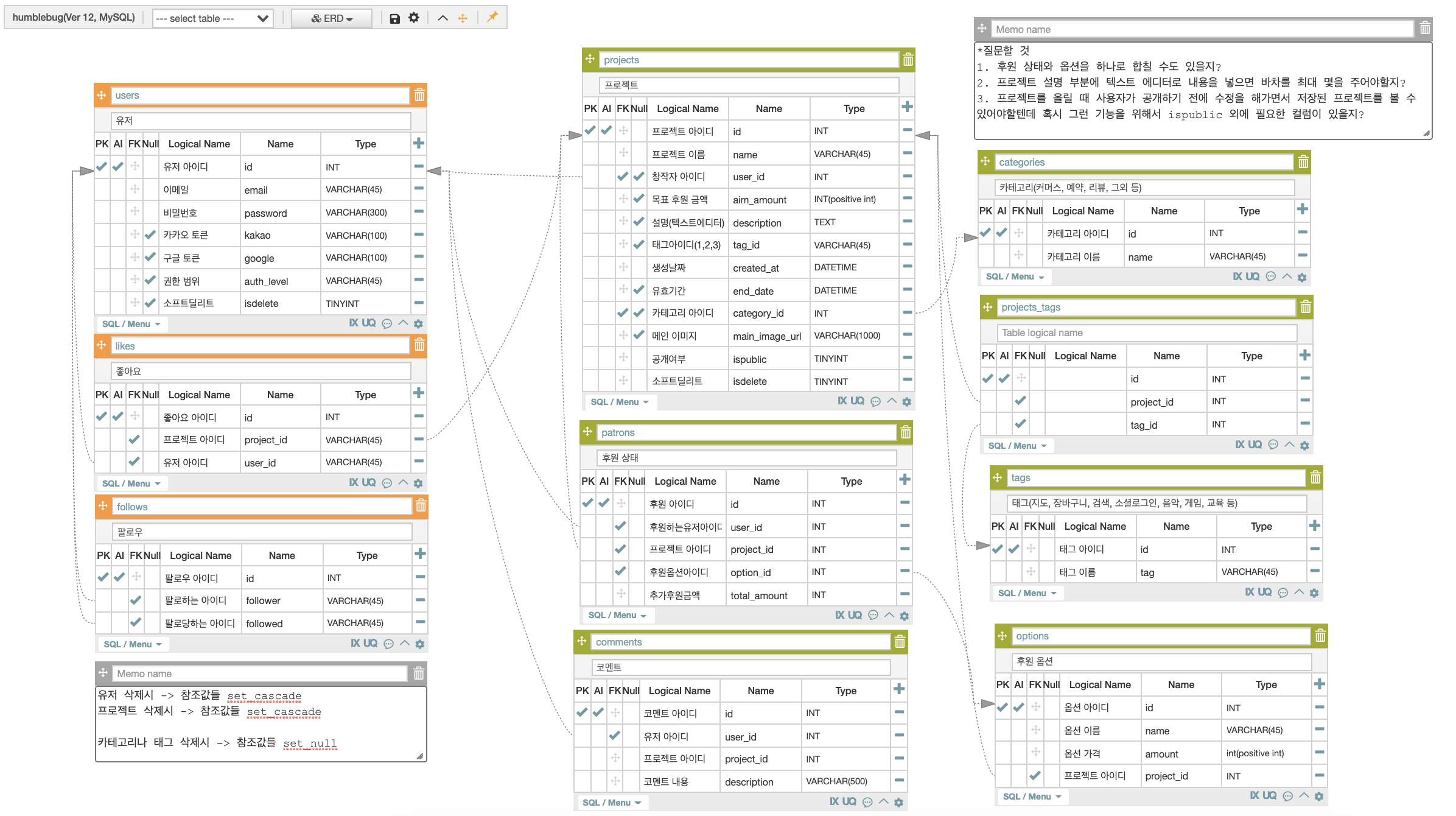The height and width of the screenshot is (816, 1456).
Task: Click the projects_tags logical name field
Action: [1147, 332]
